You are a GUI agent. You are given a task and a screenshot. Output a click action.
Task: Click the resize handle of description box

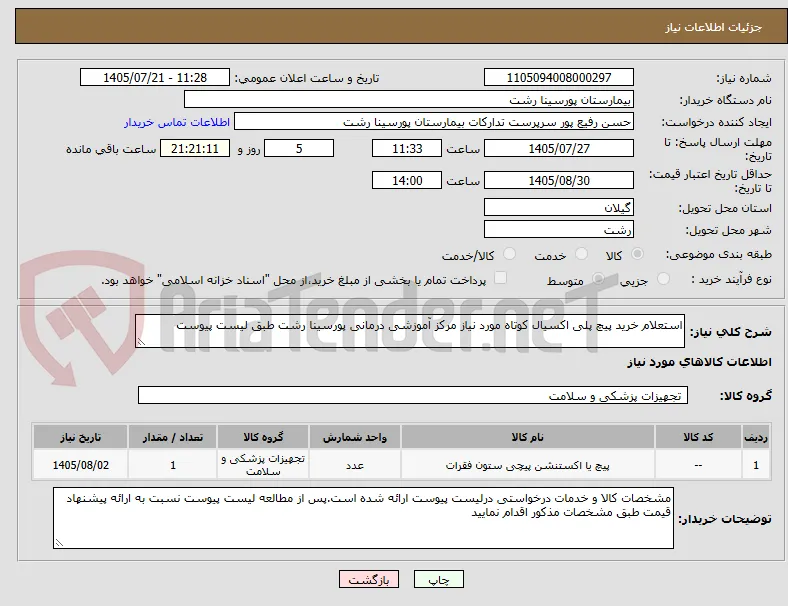[141, 342]
